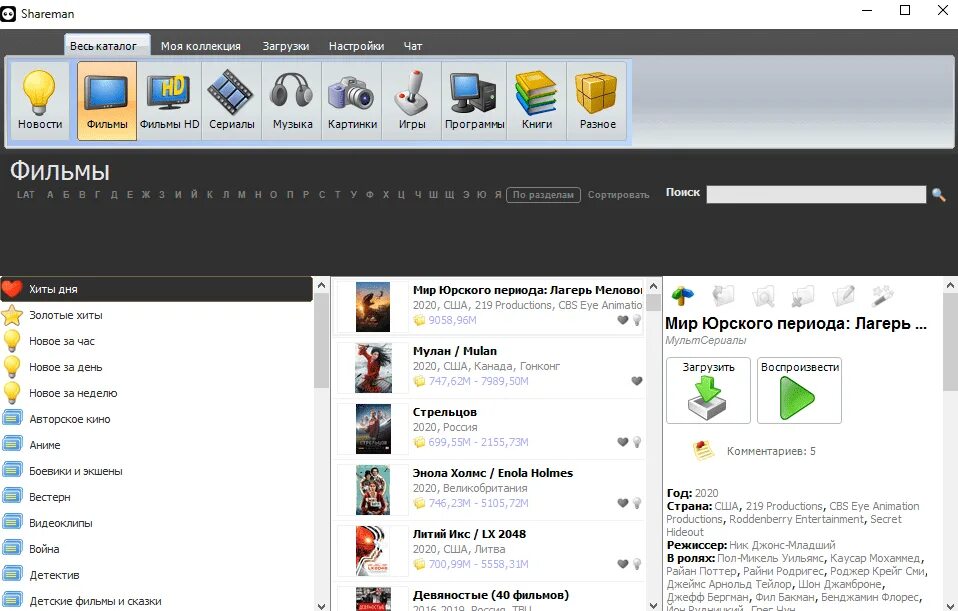Click film list scrollbar down arrow
The image size is (958, 611).
point(654,605)
